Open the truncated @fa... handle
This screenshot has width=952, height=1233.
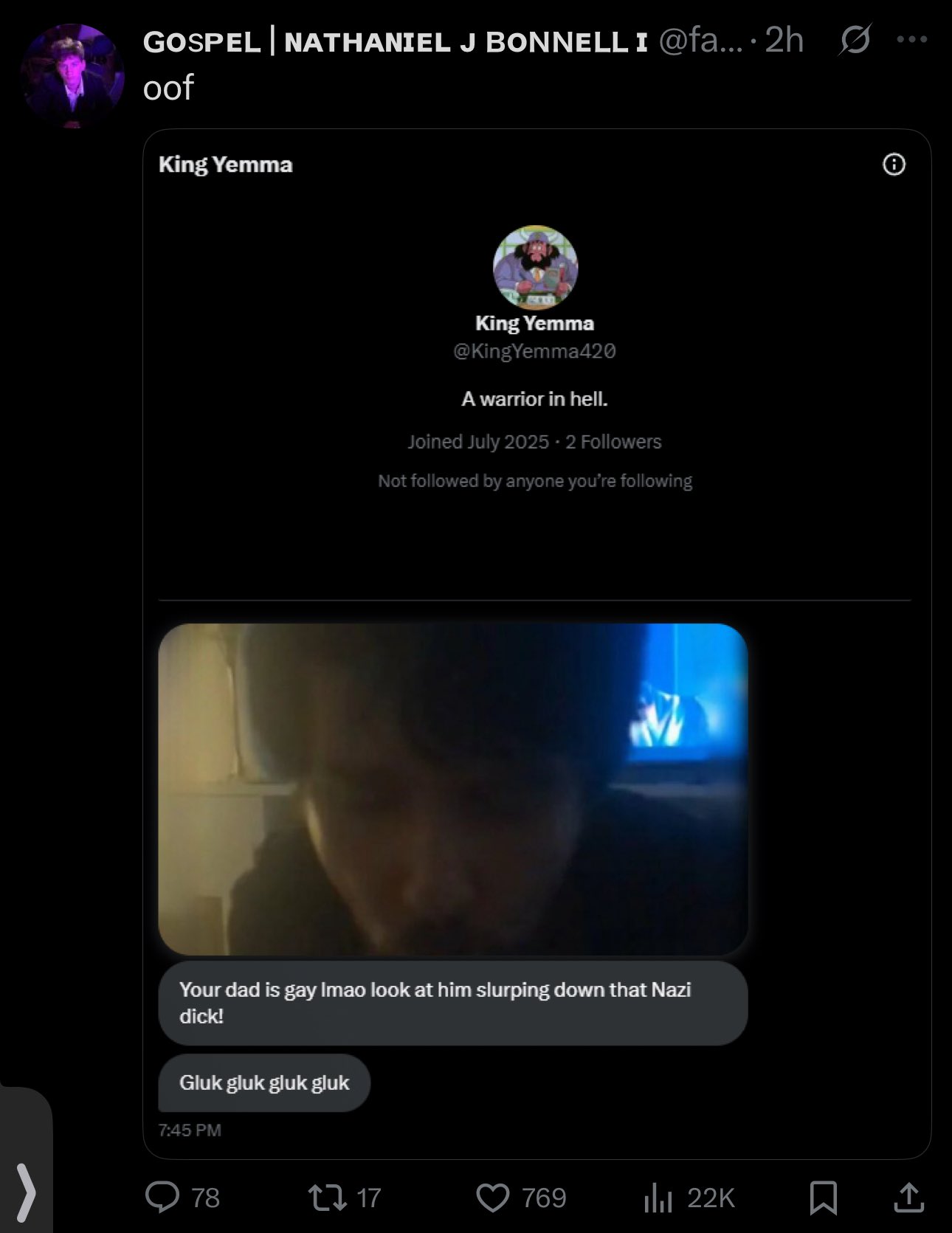point(700,41)
